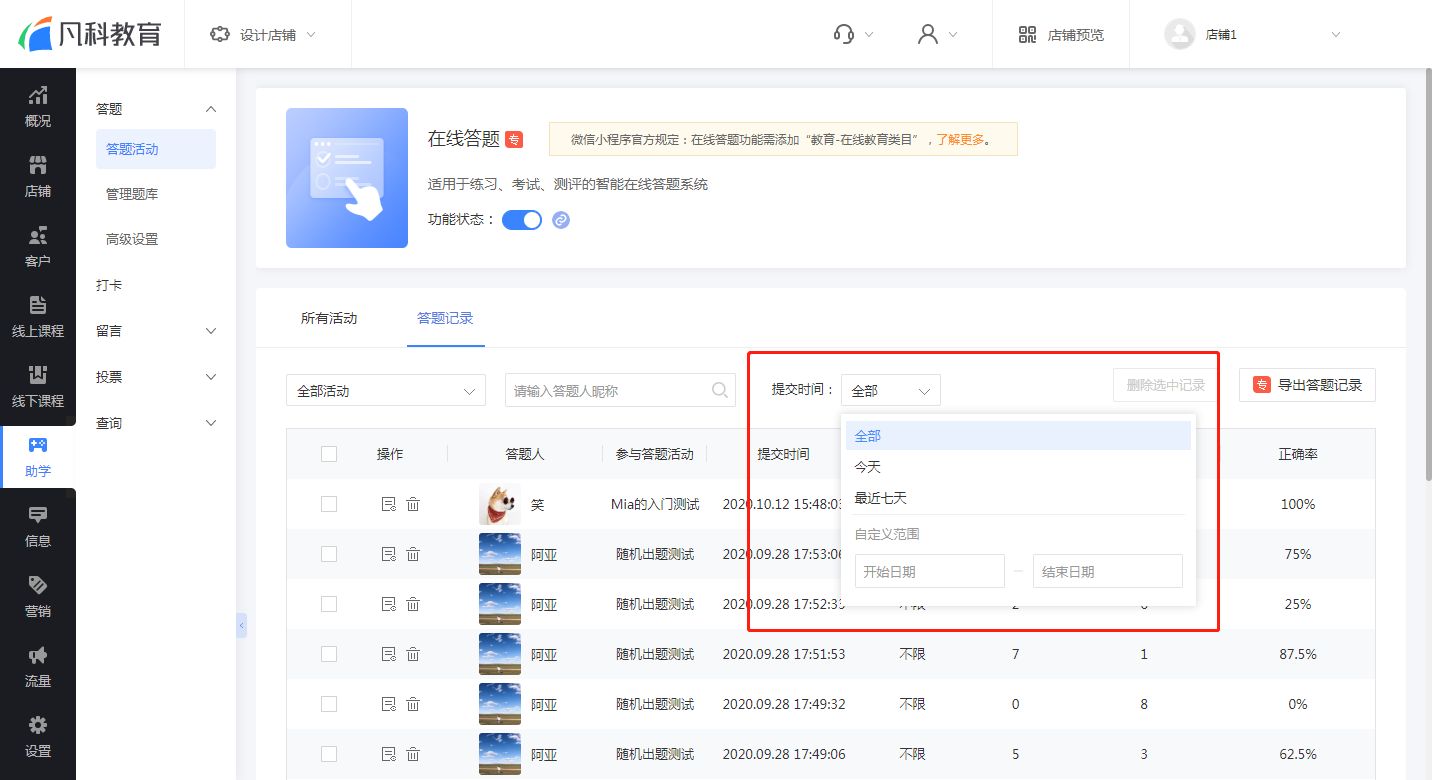View details of 2020.09.28 17:49:32 record
Viewport: 1432px width, 780px height.
click(x=389, y=704)
